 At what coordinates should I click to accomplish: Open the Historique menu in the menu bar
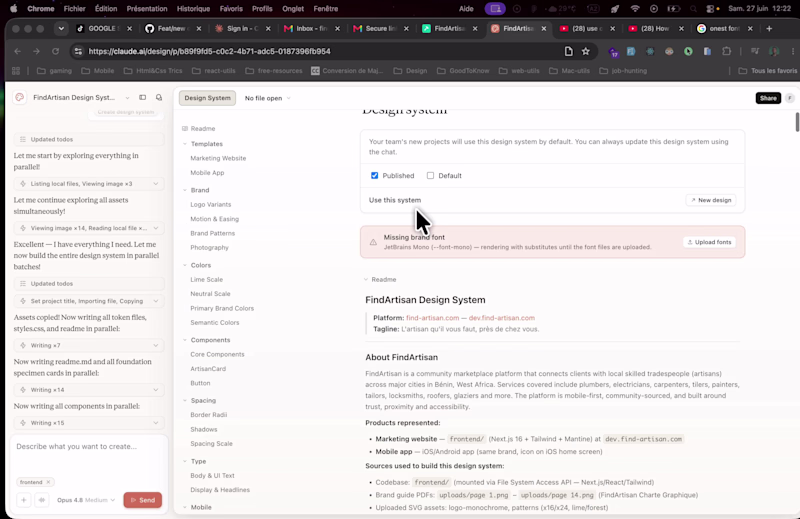pos(193,9)
